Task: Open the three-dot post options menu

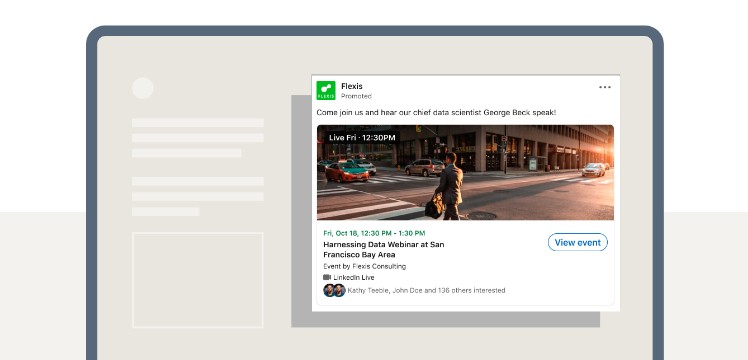Action: click(604, 87)
